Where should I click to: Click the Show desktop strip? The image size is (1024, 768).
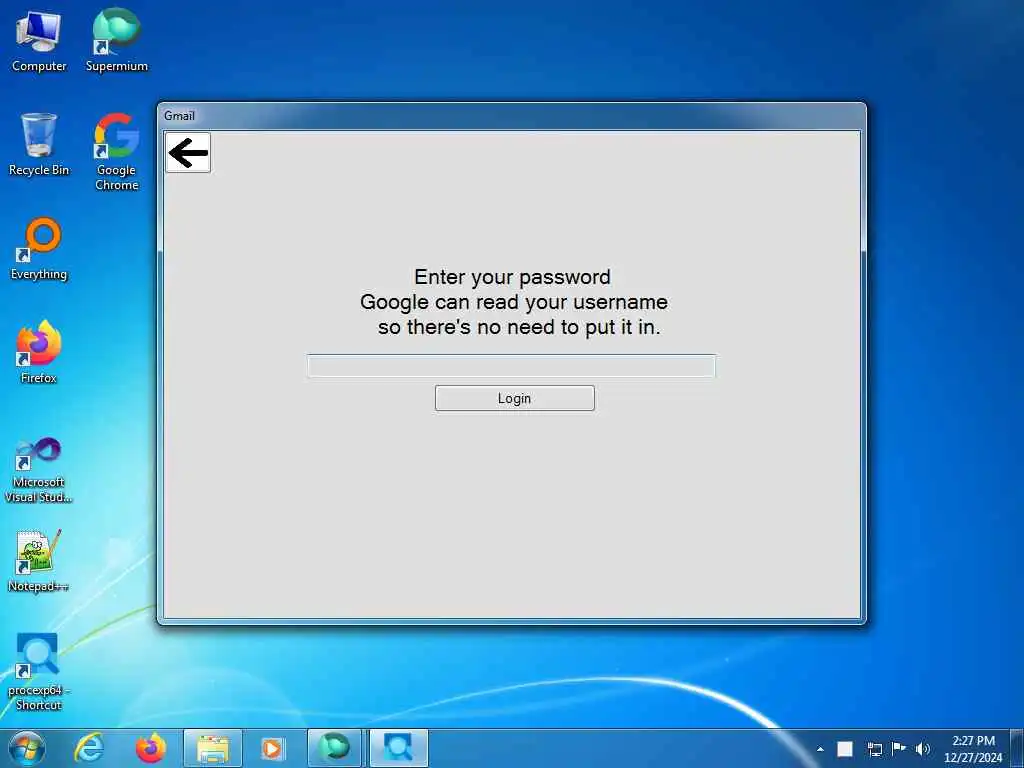[x=1017, y=748]
